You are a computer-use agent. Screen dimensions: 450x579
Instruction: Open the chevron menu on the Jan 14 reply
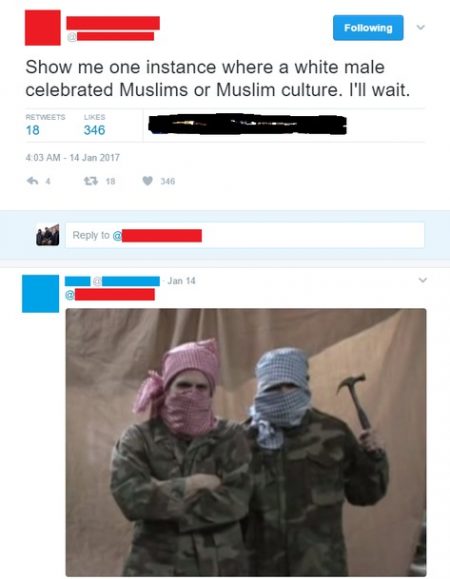coord(423,280)
